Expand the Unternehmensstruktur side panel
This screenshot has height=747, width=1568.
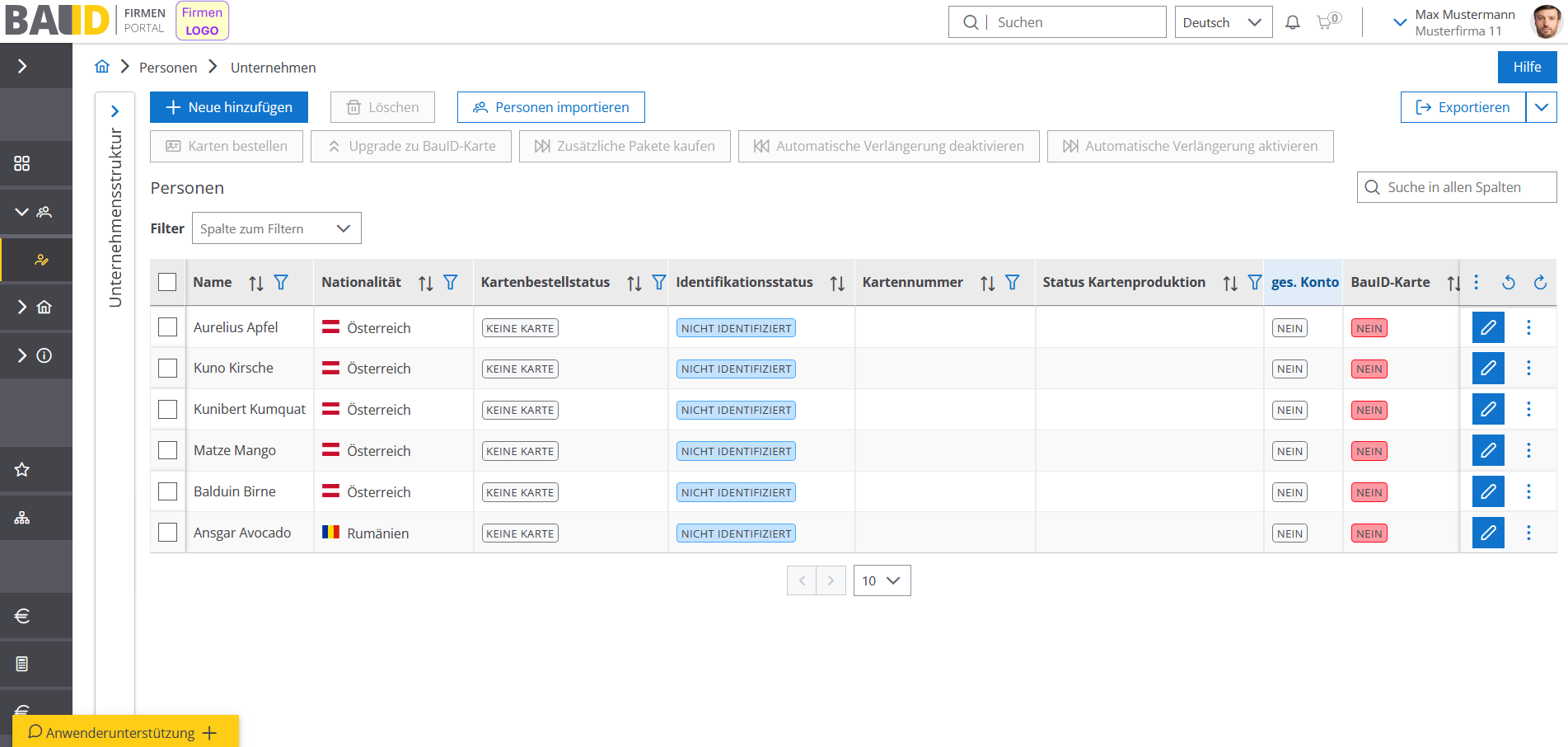[x=115, y=111]
